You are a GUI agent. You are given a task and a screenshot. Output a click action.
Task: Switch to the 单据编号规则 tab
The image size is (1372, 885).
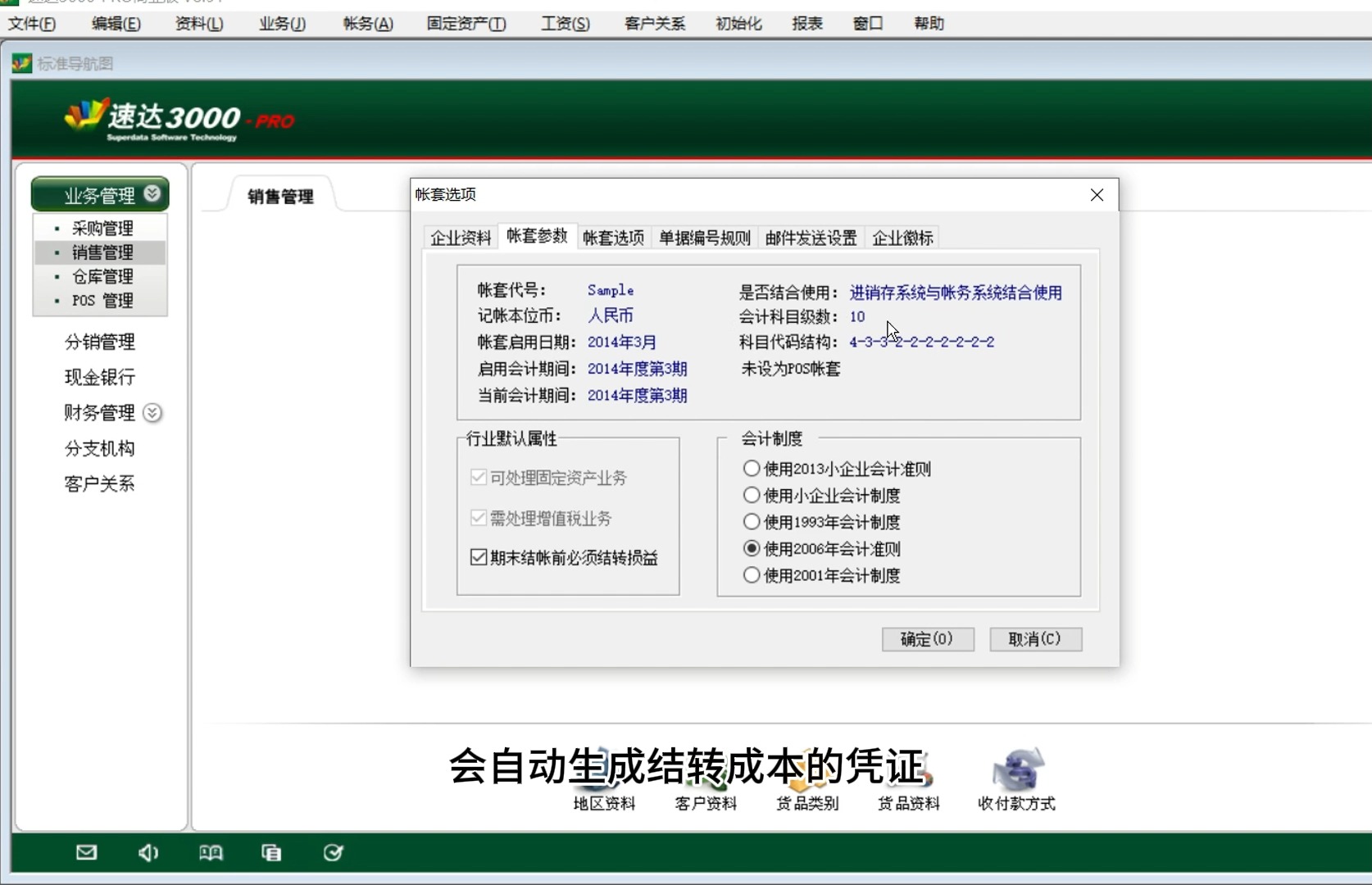point(705,238)
